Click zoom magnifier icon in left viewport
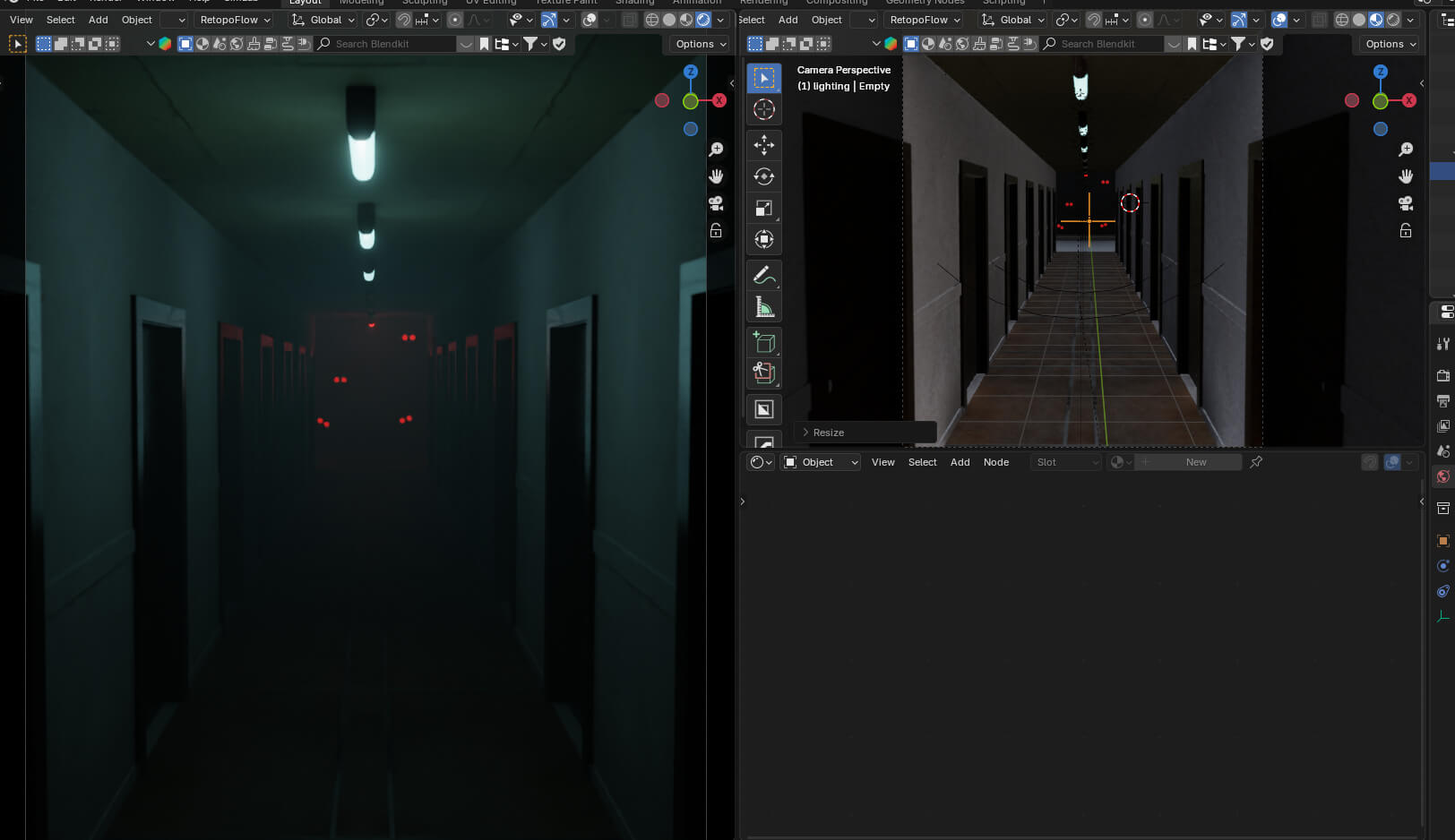Screen dimensions: 1455x840 (716, 150)
